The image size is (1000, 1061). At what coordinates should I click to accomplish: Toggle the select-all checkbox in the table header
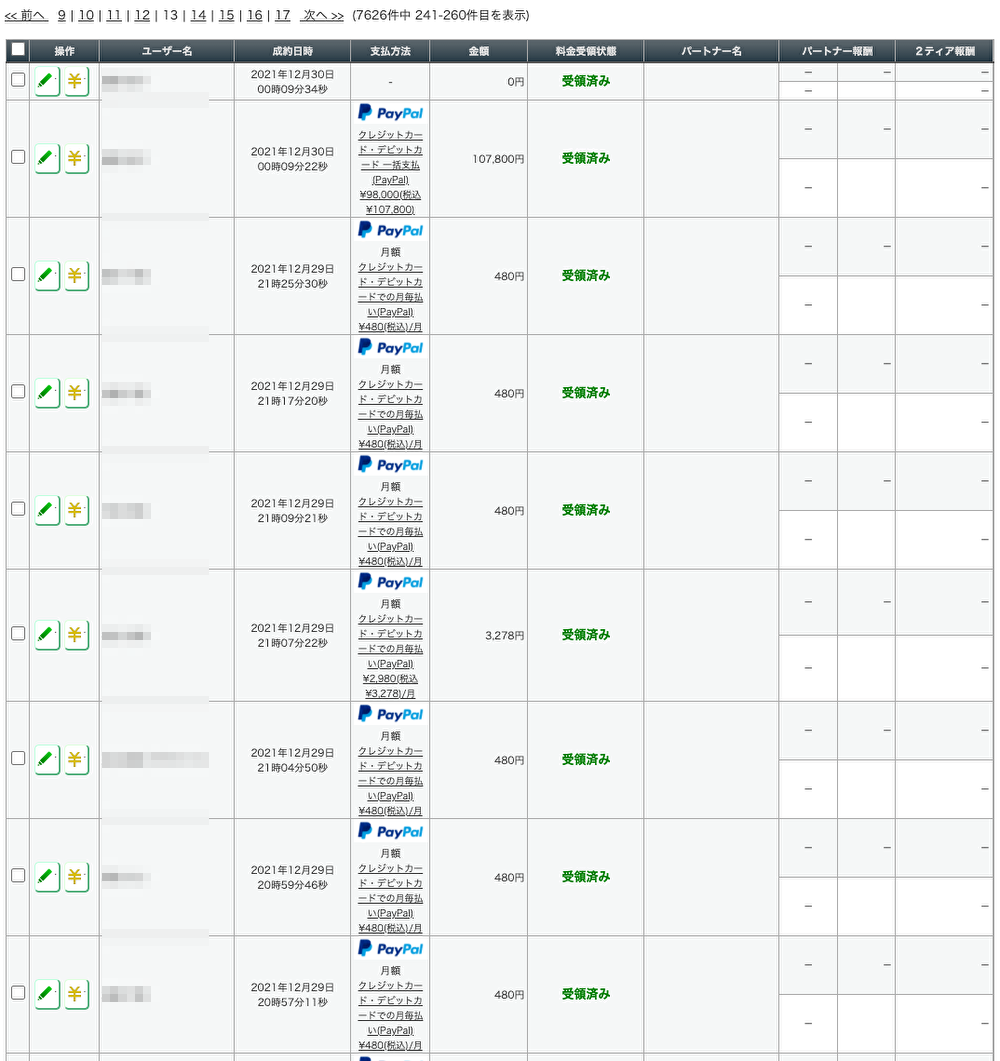coord(18,50)
